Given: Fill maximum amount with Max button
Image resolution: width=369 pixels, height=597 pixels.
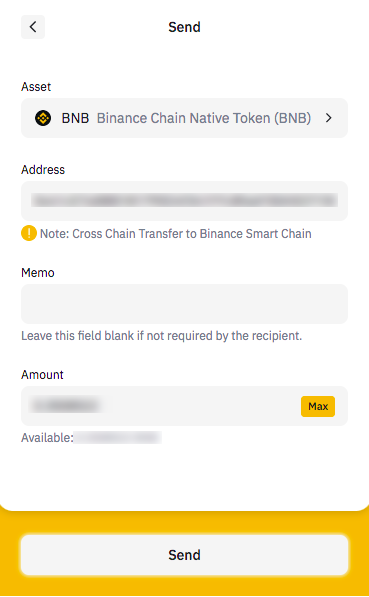Looking at the screenshot, I should point(318,406).
